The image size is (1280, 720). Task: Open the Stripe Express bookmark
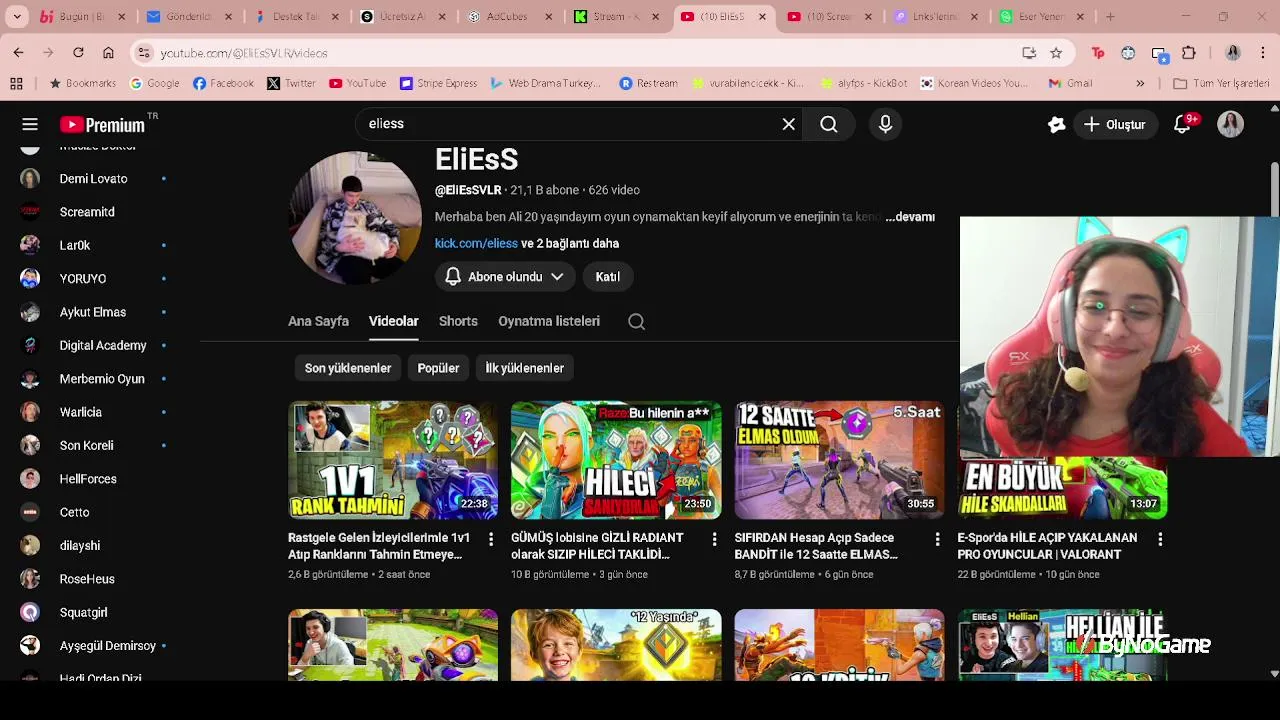tap(438, 84)
